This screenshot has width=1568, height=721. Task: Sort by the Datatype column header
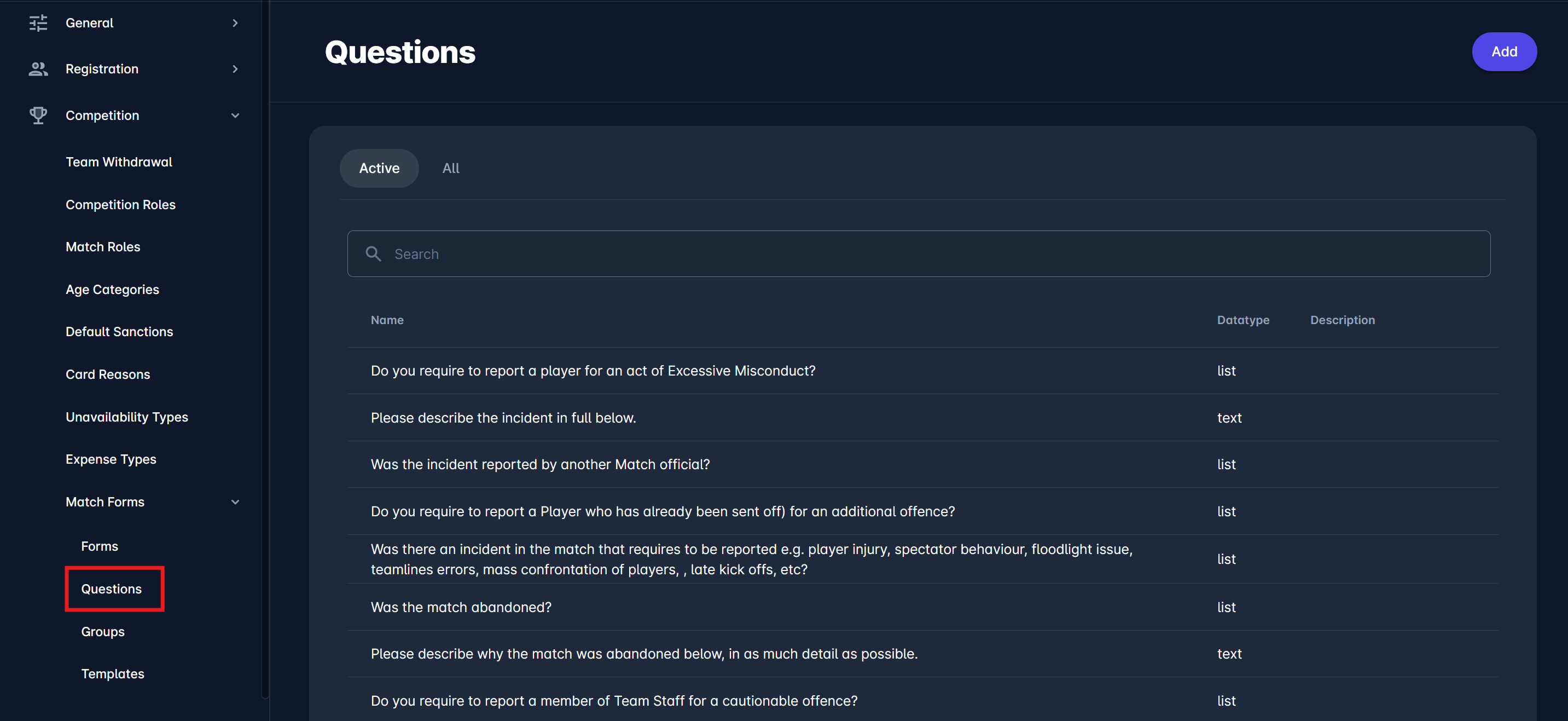(1243, 320)
